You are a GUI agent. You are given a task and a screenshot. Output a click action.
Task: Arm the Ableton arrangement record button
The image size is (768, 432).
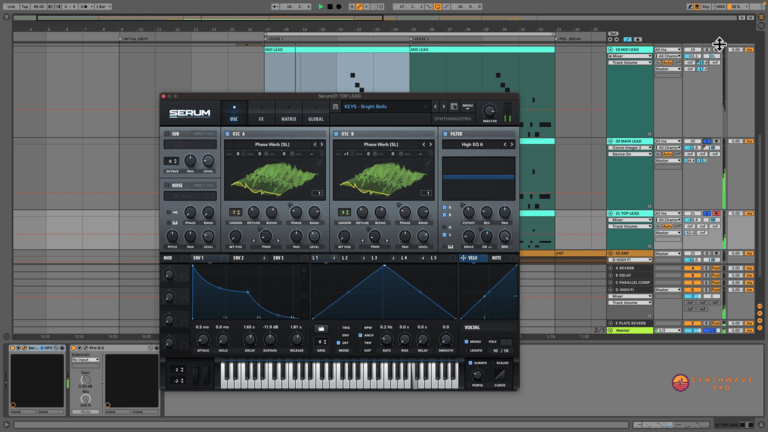click(x=339, y=7)
